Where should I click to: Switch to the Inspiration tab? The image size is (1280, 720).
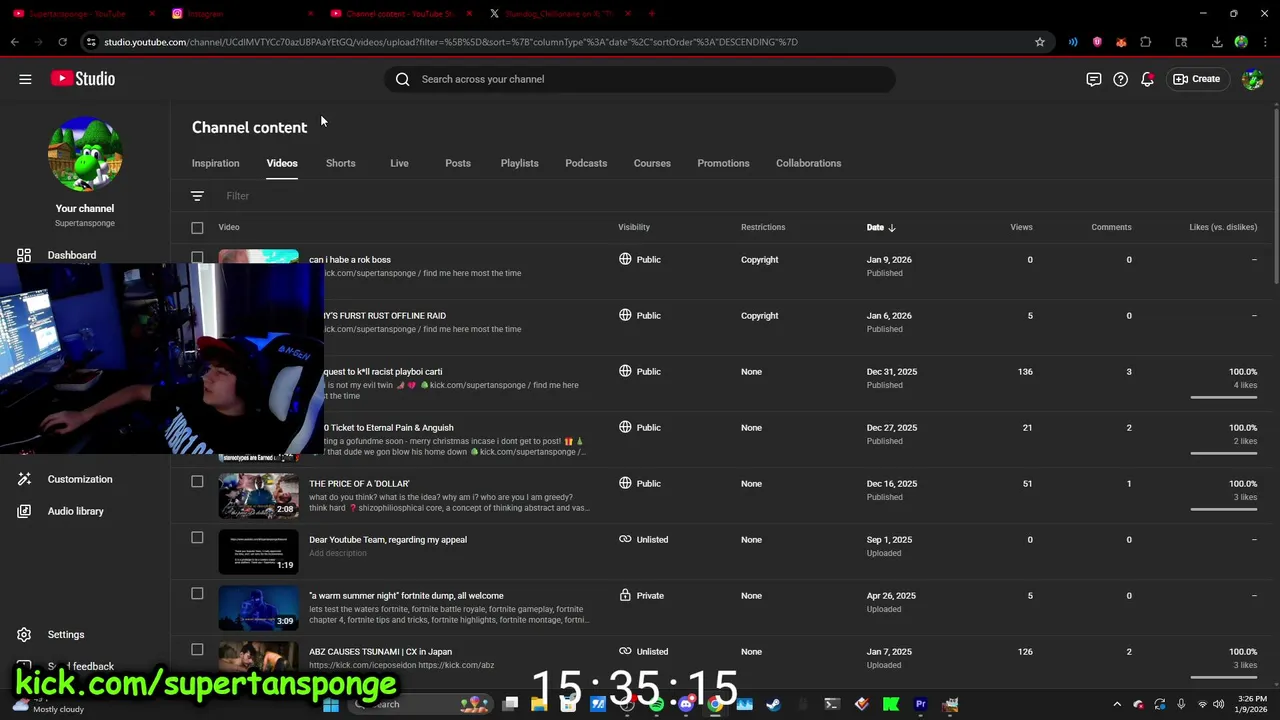[216, 163]
